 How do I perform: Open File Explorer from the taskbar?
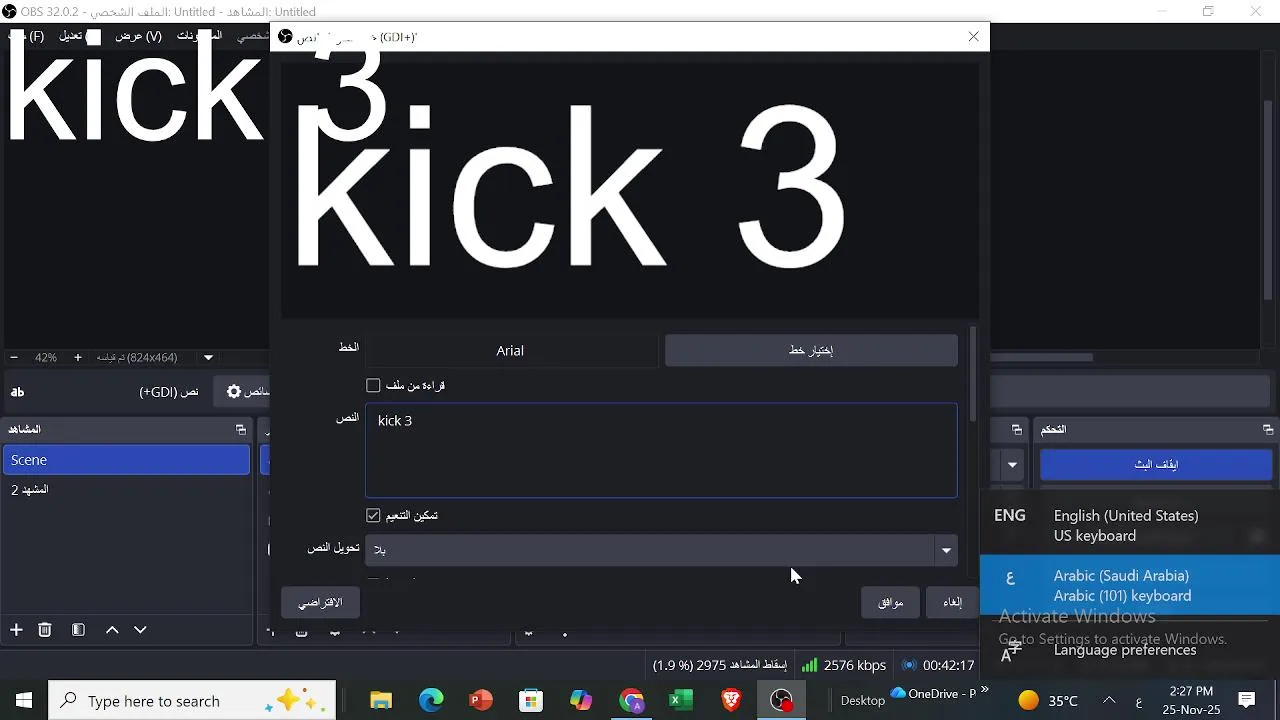[x=381, y=700]
